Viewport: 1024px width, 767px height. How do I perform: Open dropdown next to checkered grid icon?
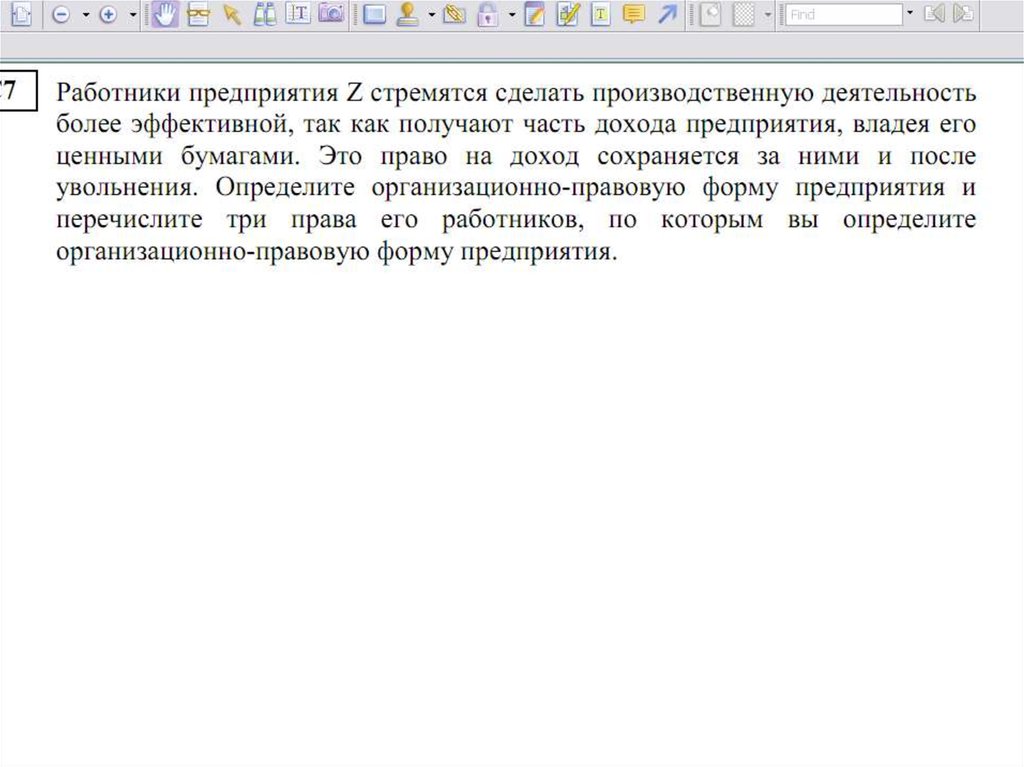(x=768, y=14)
